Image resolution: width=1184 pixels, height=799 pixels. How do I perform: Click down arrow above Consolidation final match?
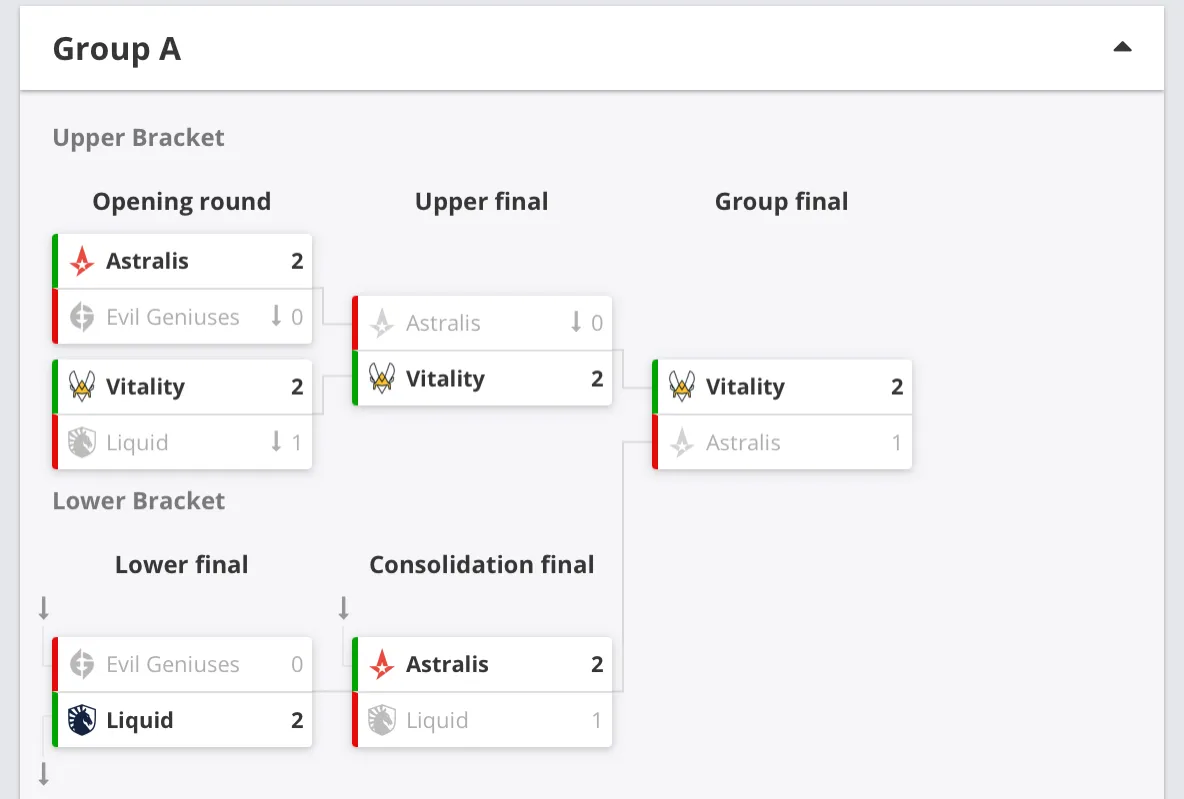coord(344,608)
